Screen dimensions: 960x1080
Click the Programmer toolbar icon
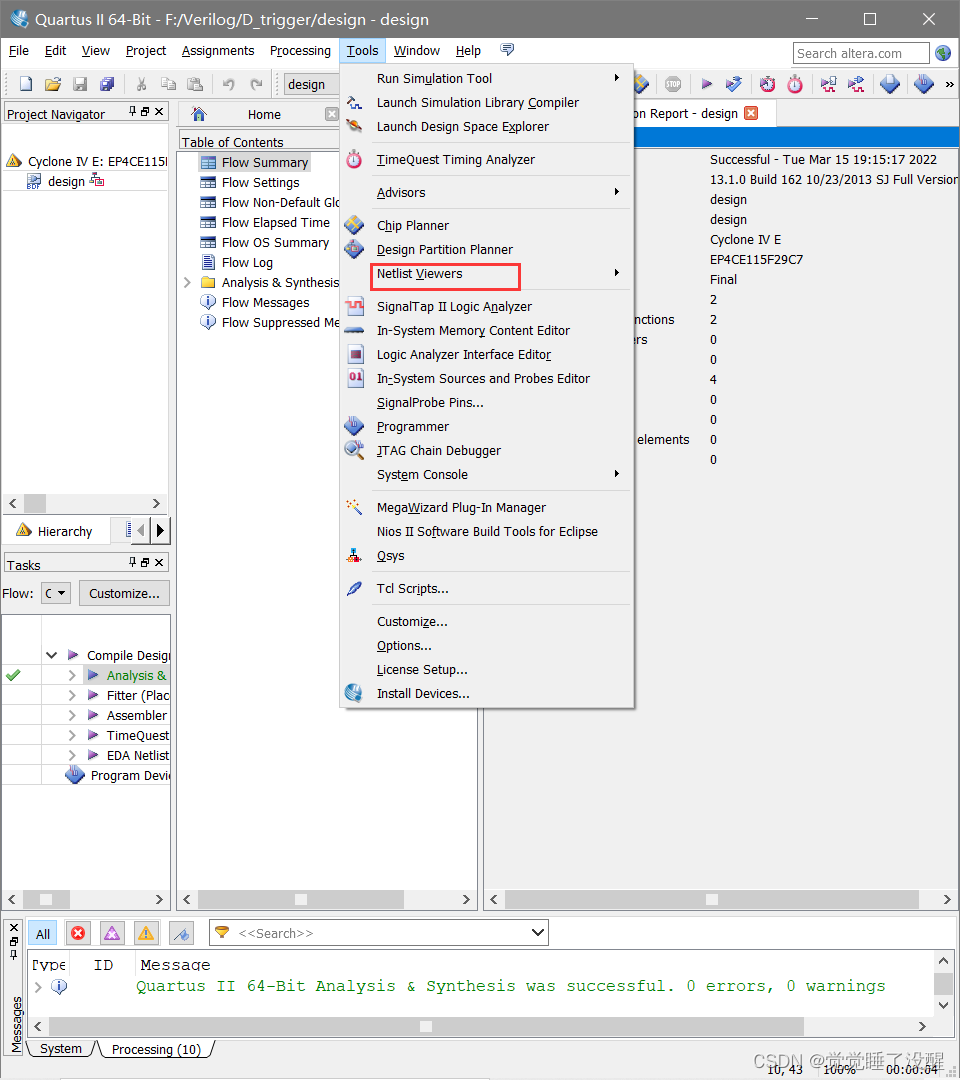[x=924, y=84]
